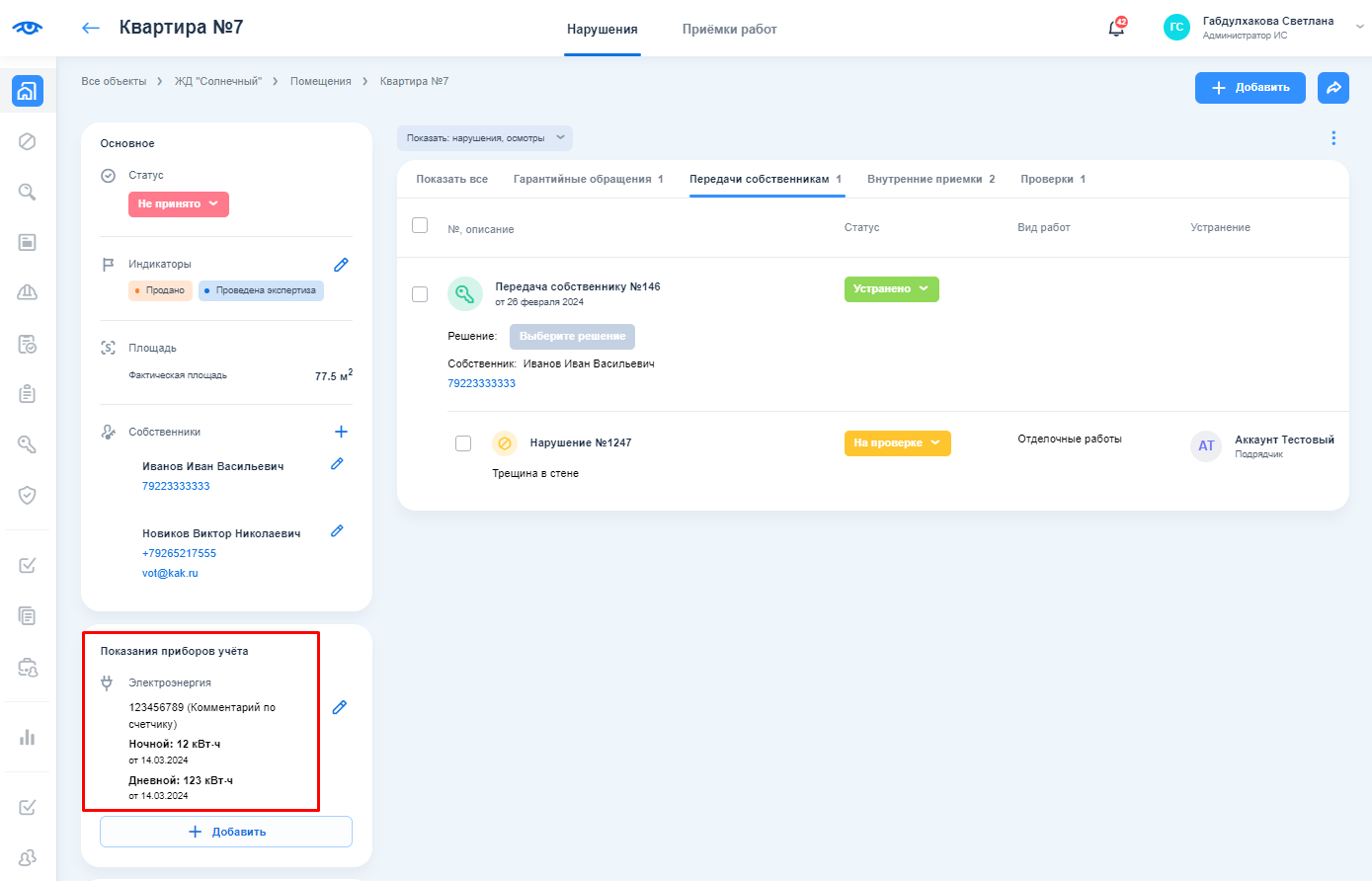The height and width of the screenshot is (881, 1372).
Task: Edit owner Новиков Виктор Николаевич
Action: click(337, 531)
